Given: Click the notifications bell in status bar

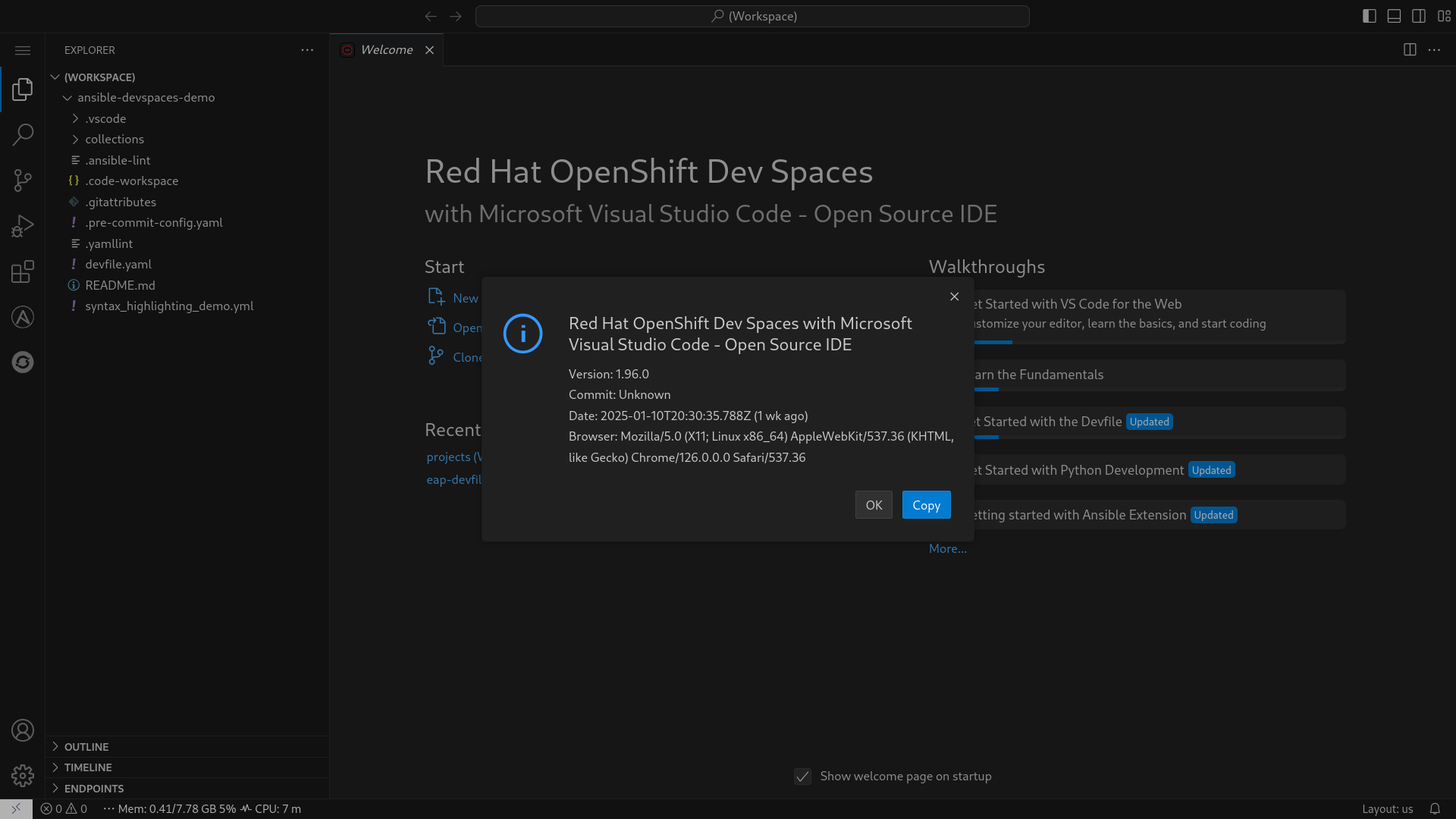Looking at the screenshot, I should pos(1435,808).
